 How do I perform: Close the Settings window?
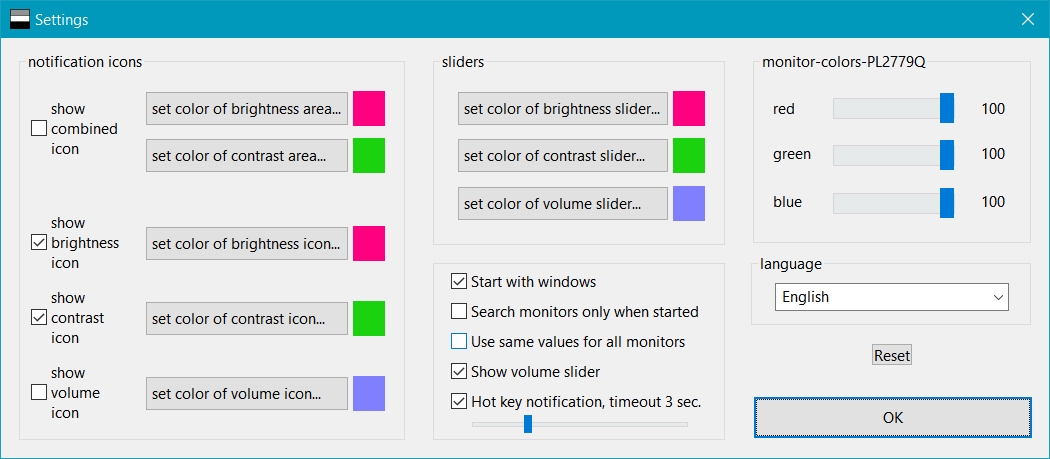[x=1028, y=19]
